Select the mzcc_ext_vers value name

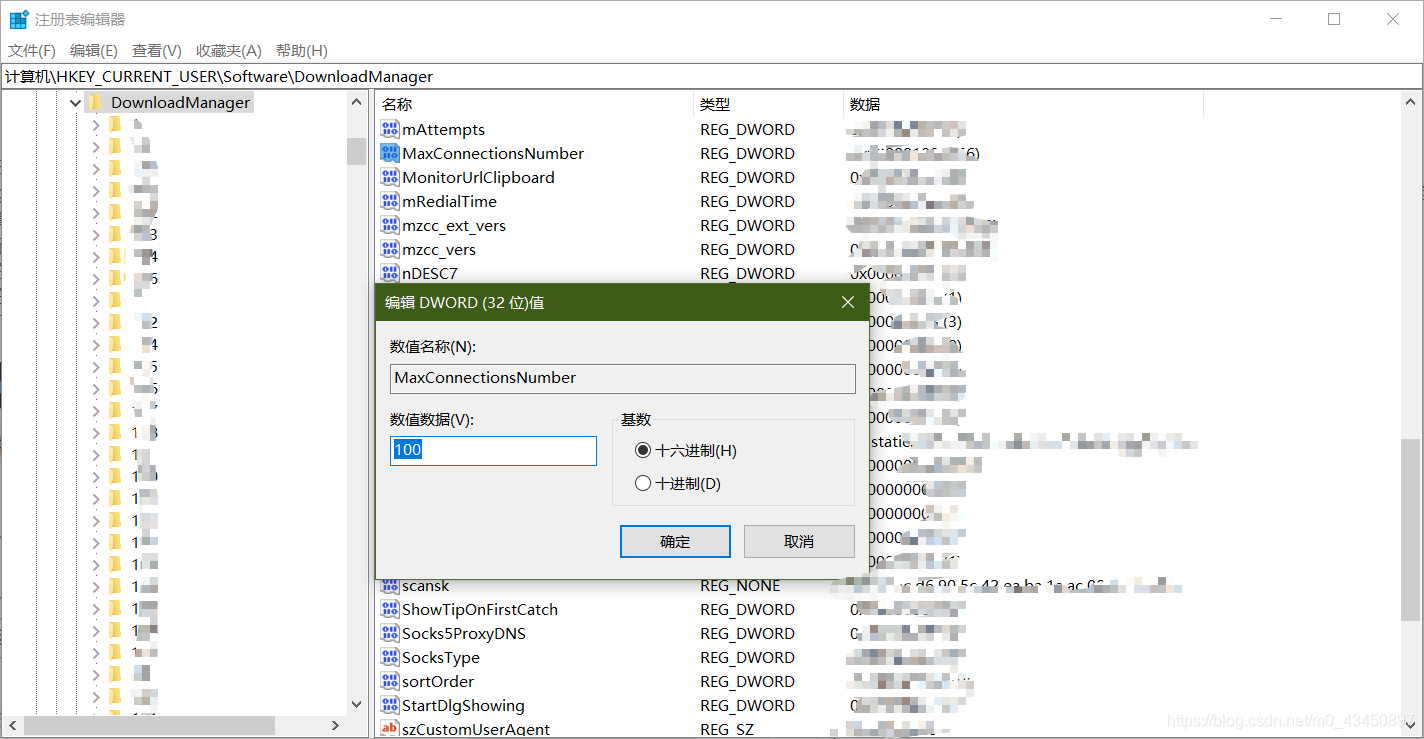coord(454,225)
